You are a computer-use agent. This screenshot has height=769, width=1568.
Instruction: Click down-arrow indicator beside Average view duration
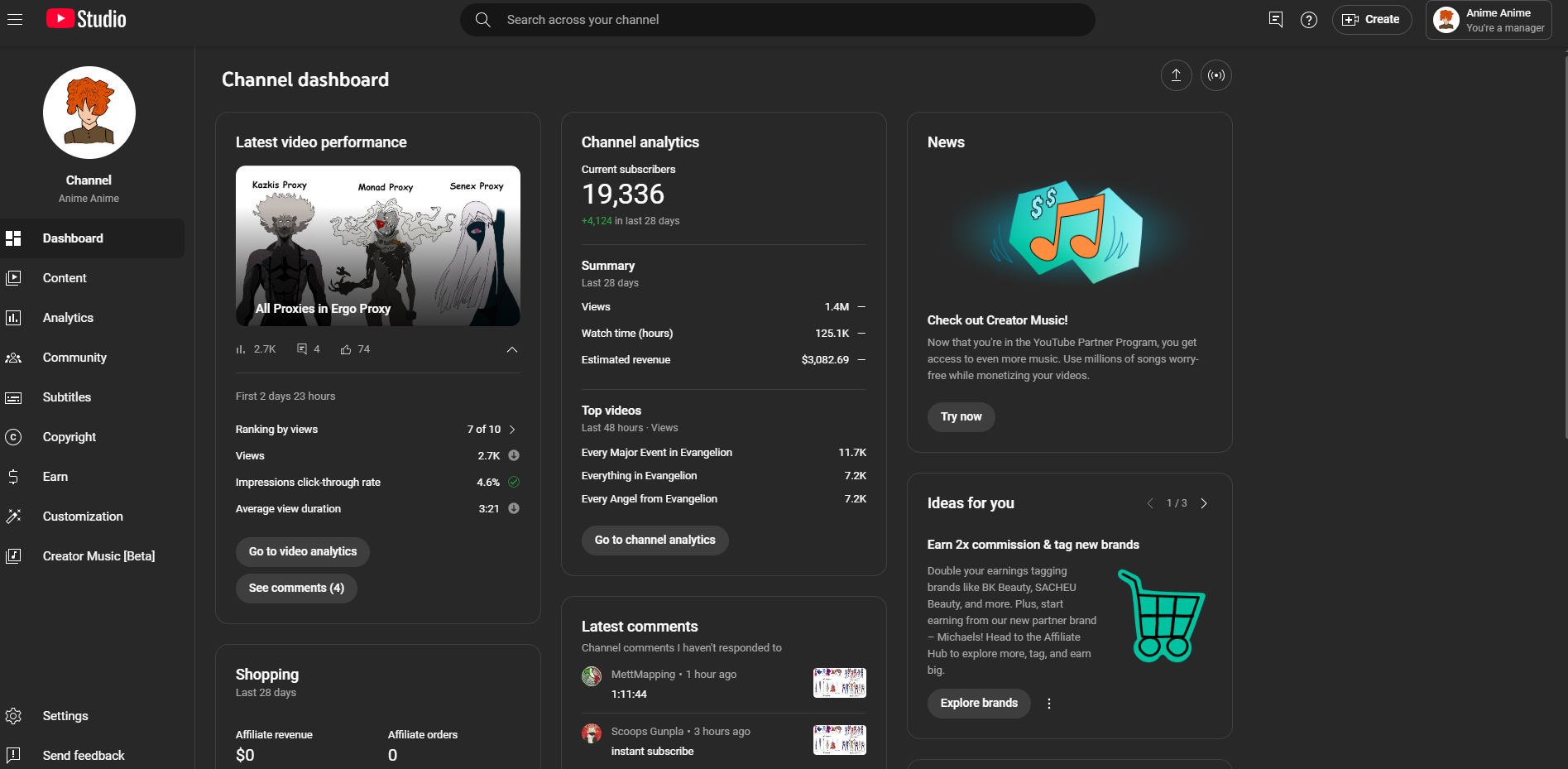pos(514,508)
